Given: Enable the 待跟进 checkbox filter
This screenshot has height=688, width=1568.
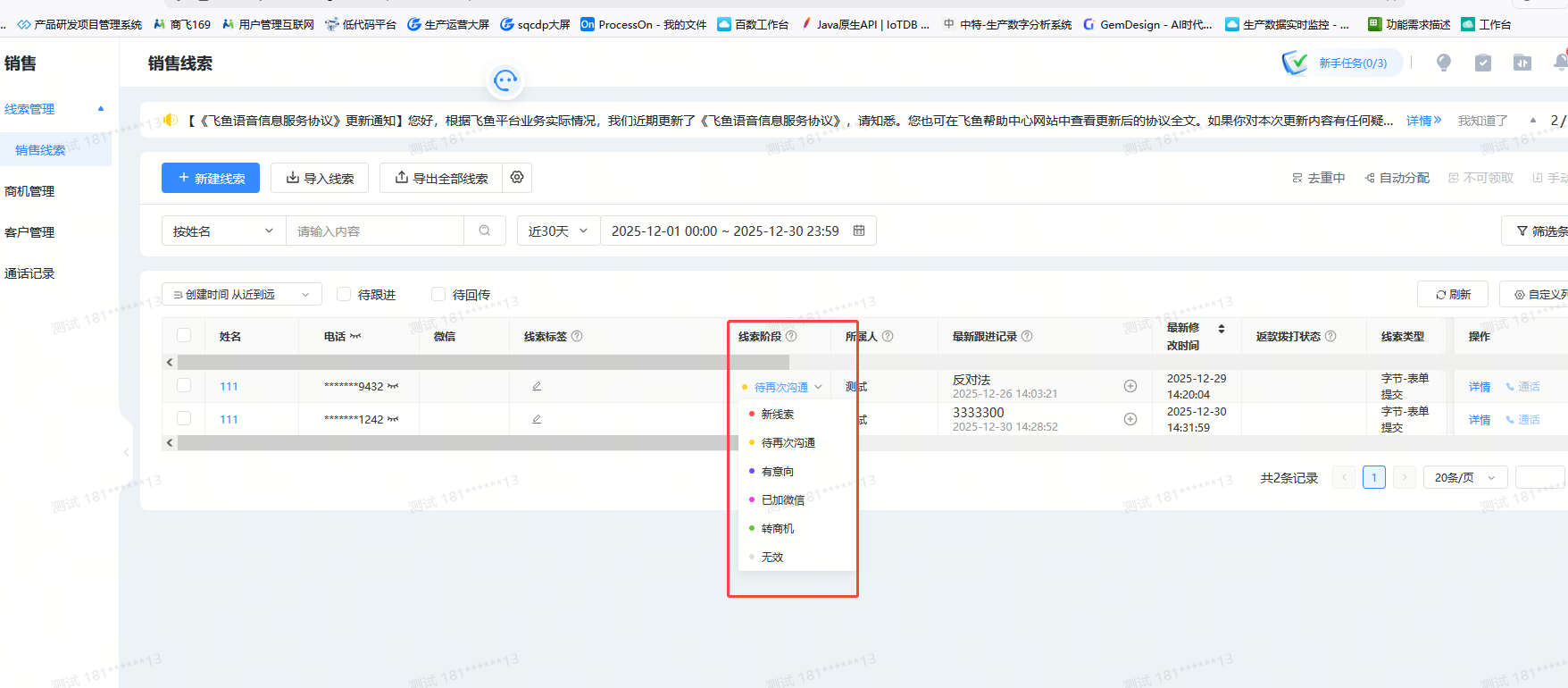Looking at the screenshot, I should coord(344,294).
